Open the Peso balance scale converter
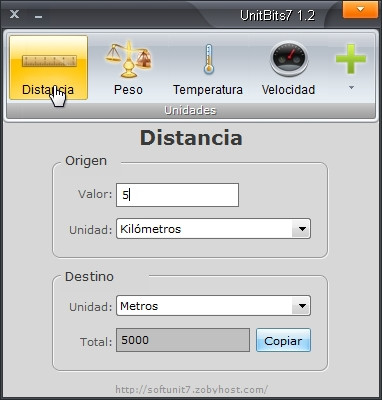The height and width of the screenshot is (400, 382). [128, 68]
